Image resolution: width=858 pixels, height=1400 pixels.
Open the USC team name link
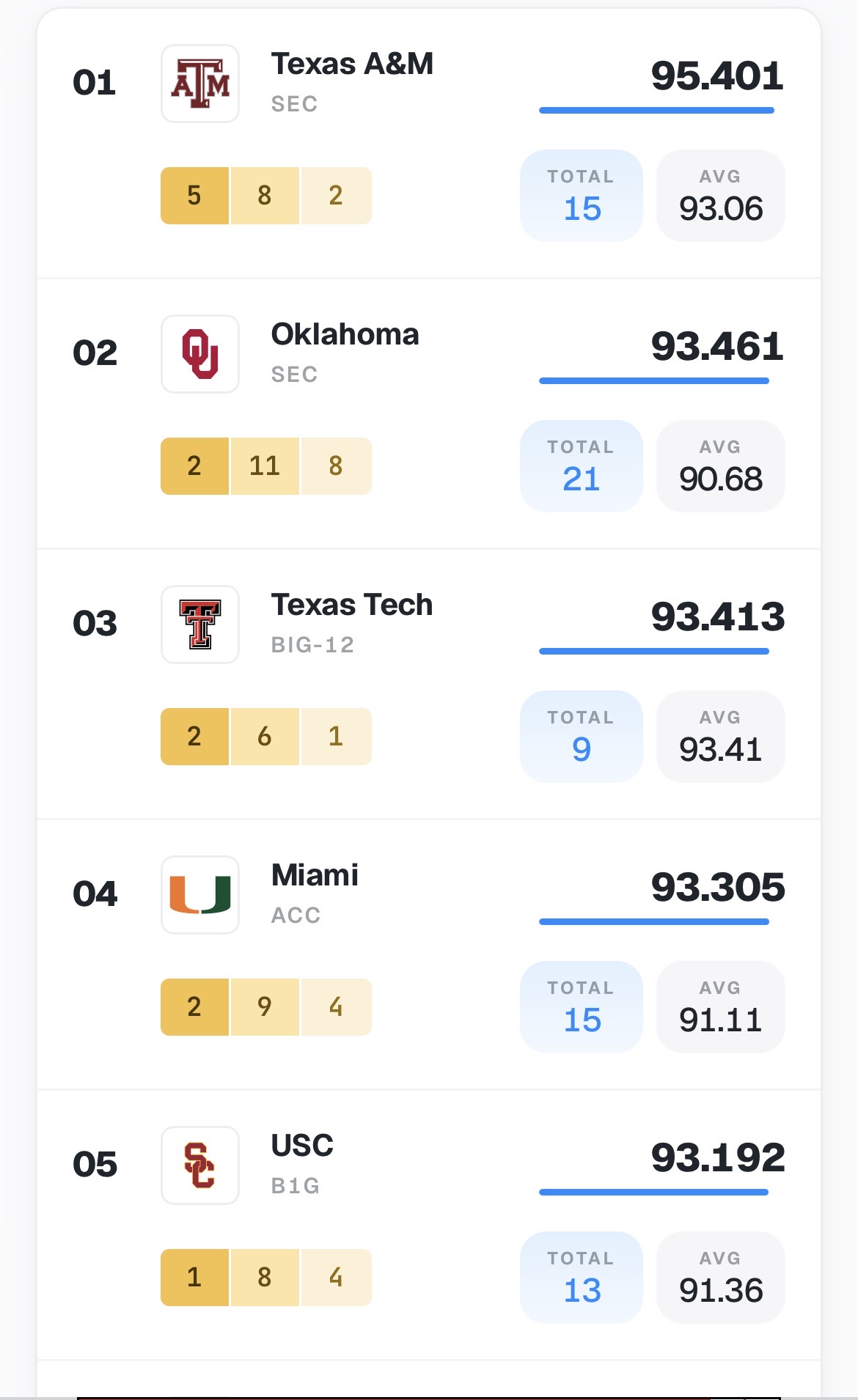click(x=302, y=1146)
